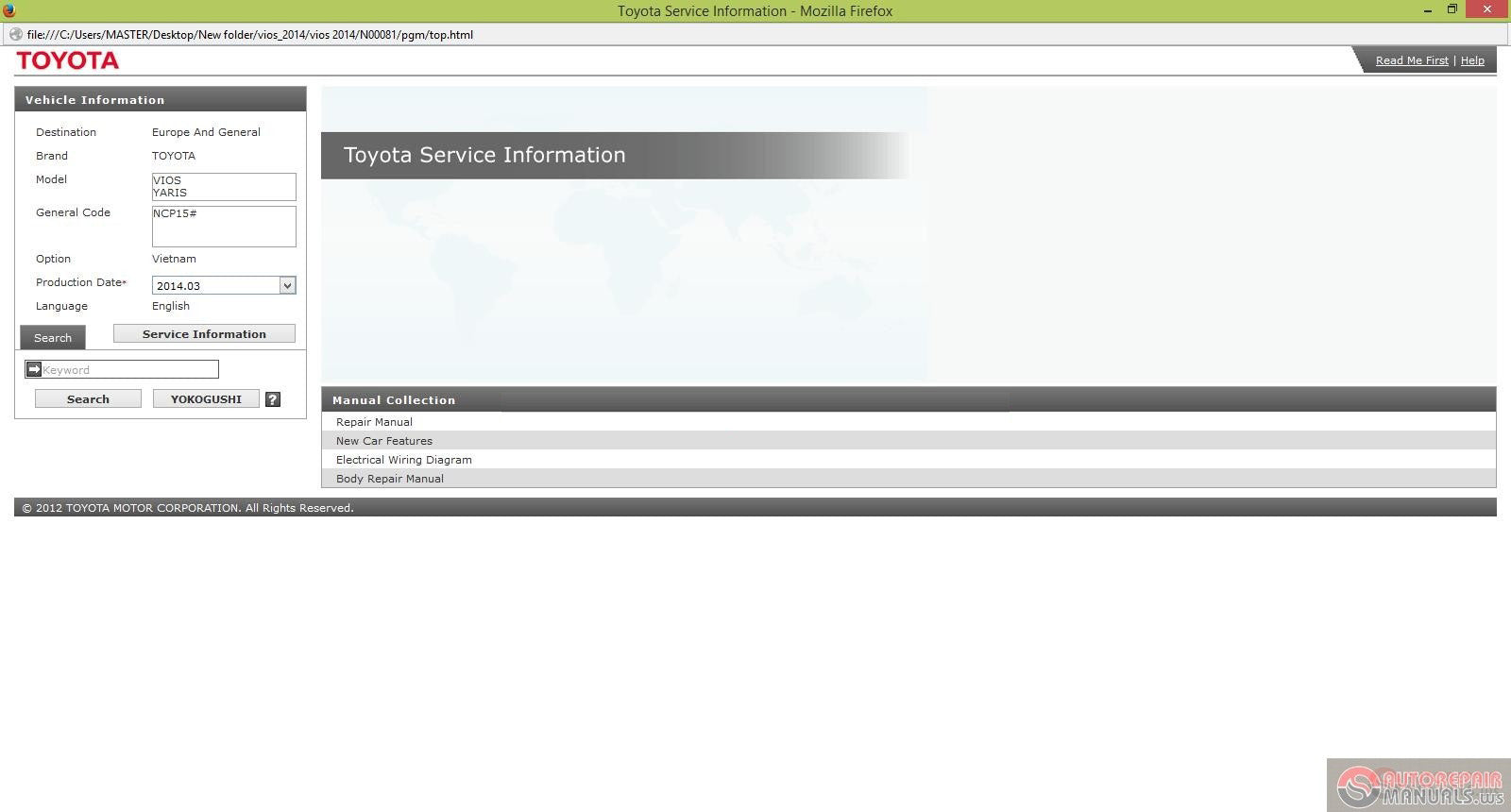This screenshot has width=1511, height=812.
Task: Switch to the Search tab
Action: click(x=53, y=338)
